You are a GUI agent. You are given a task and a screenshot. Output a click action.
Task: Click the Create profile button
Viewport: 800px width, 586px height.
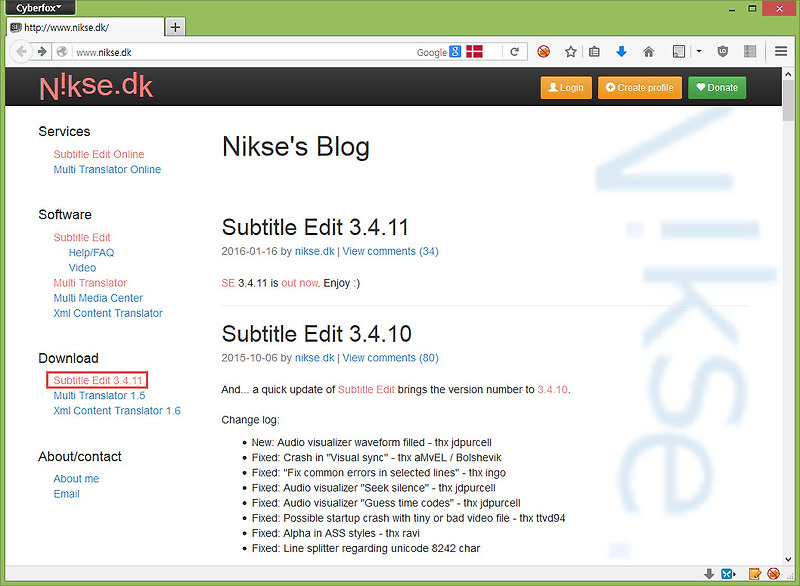(639, 88)
